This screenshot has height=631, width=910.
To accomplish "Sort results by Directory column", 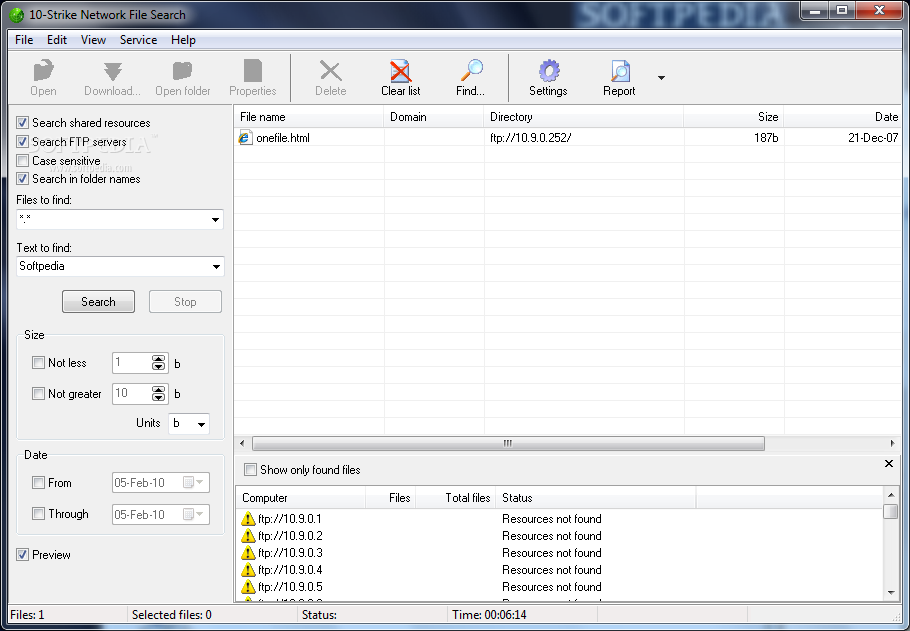I will 583,117.
